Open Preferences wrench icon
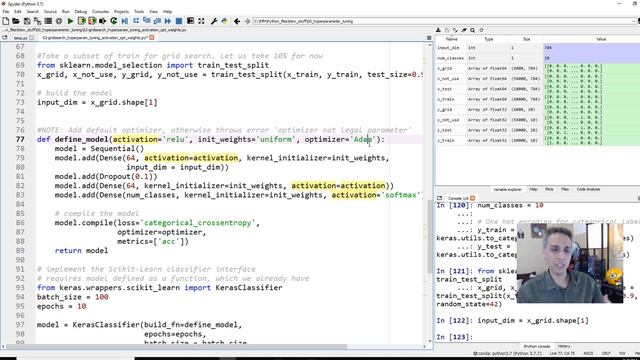 [x=214, y=21]
